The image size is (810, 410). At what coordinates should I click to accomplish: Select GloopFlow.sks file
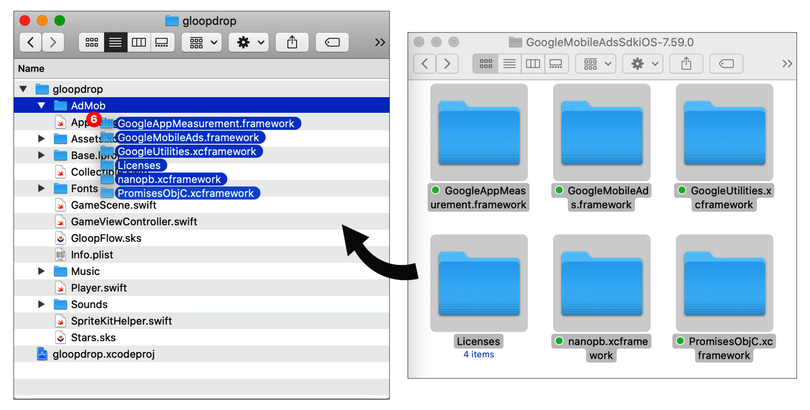201,238
